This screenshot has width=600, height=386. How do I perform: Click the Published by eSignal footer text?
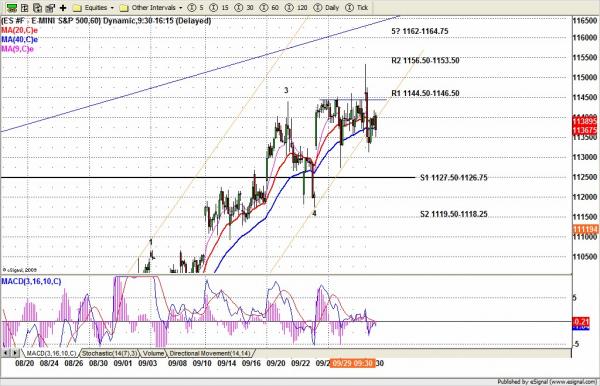pos(547,381)
